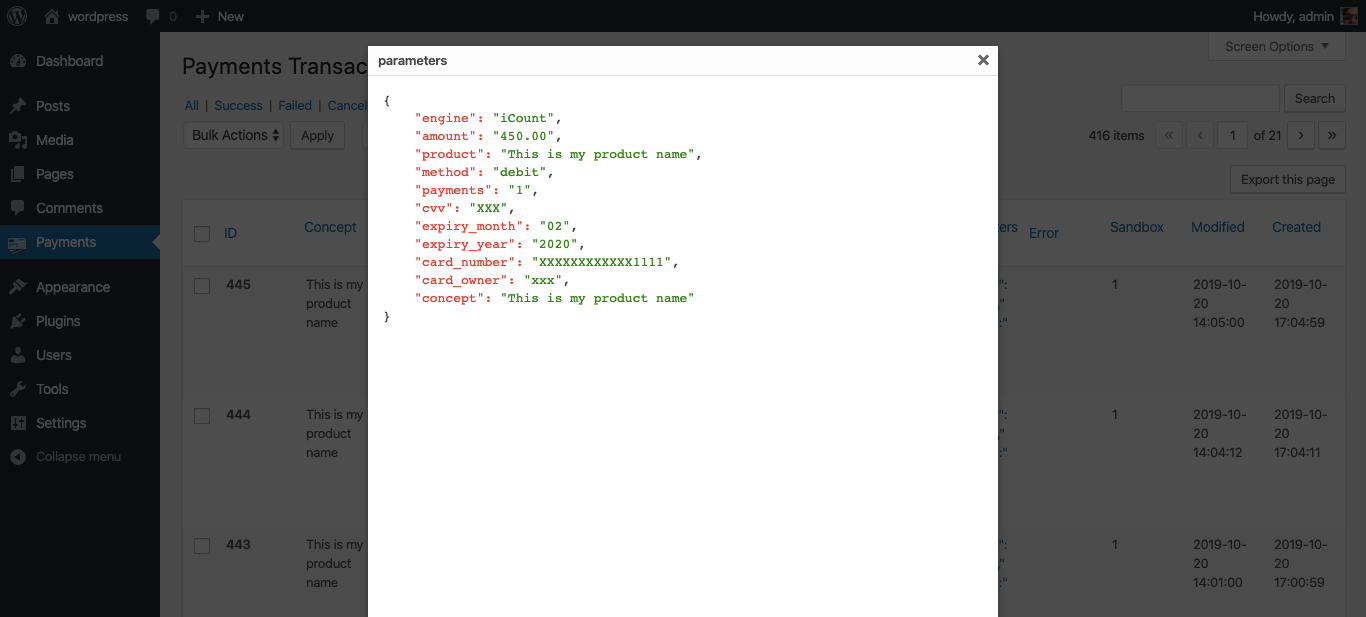Sort by the Concept column
The image size is (1366, 617).
coord(330,227)
